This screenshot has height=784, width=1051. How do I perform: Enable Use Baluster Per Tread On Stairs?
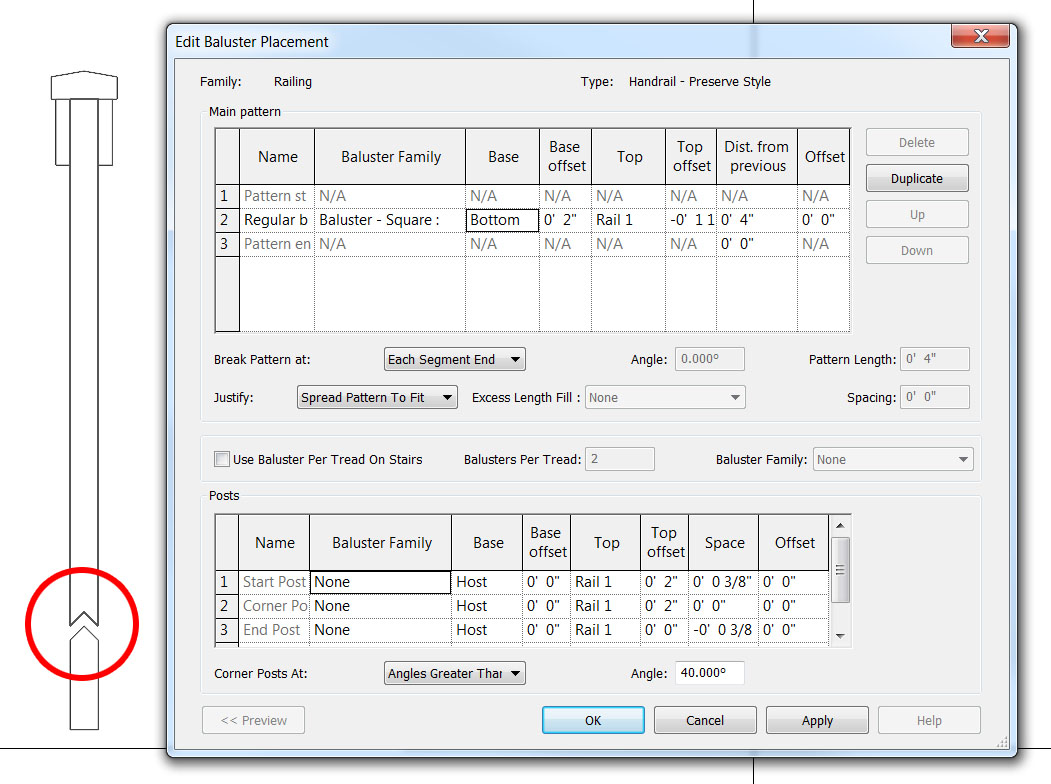(x=222, y=459)
